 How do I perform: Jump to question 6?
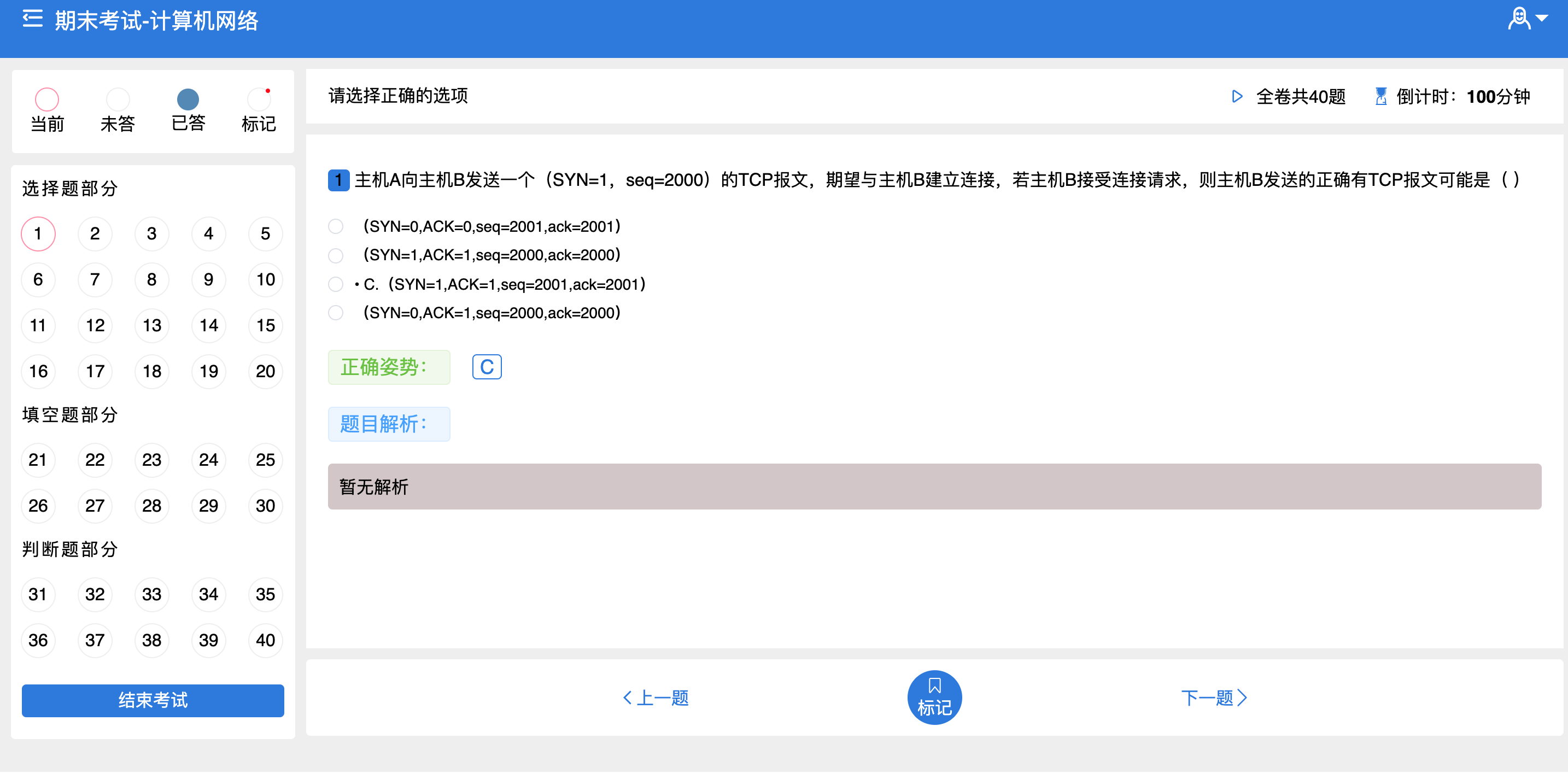point(38,280)
